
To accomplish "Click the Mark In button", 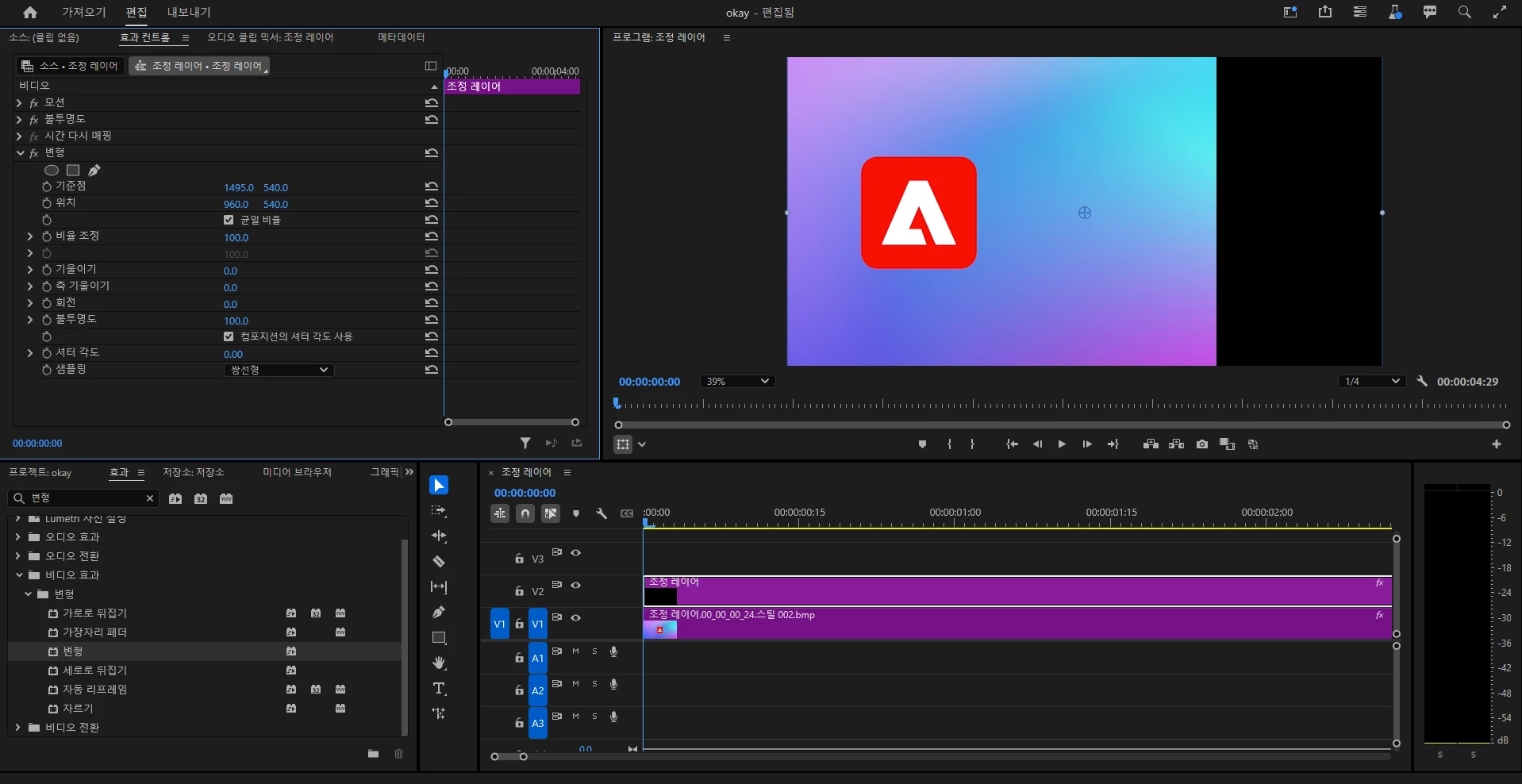I will click(x=949, y=444).
